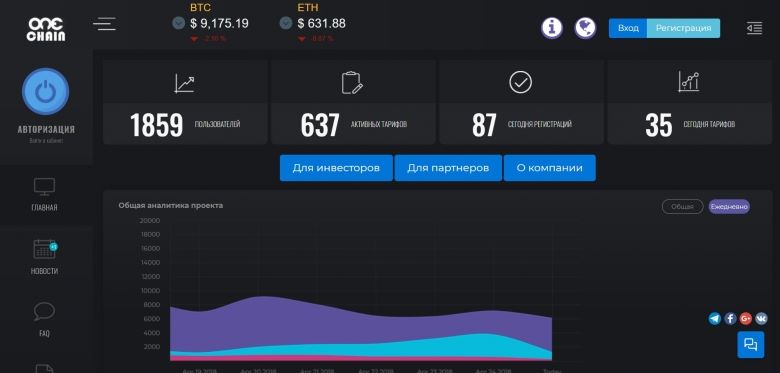Open the hamburger menu icon

pos(104,24)
